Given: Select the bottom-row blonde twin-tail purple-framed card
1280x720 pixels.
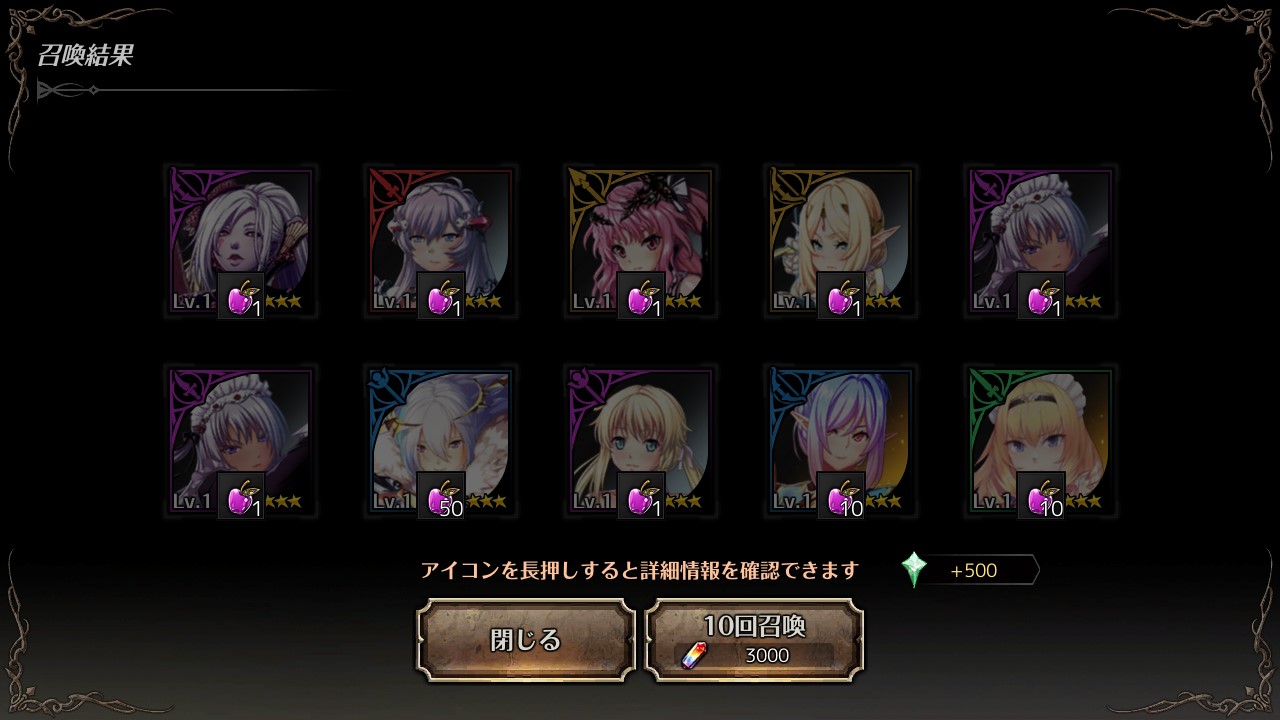Looking at the screenshot, I should click(x=640, y=442).
